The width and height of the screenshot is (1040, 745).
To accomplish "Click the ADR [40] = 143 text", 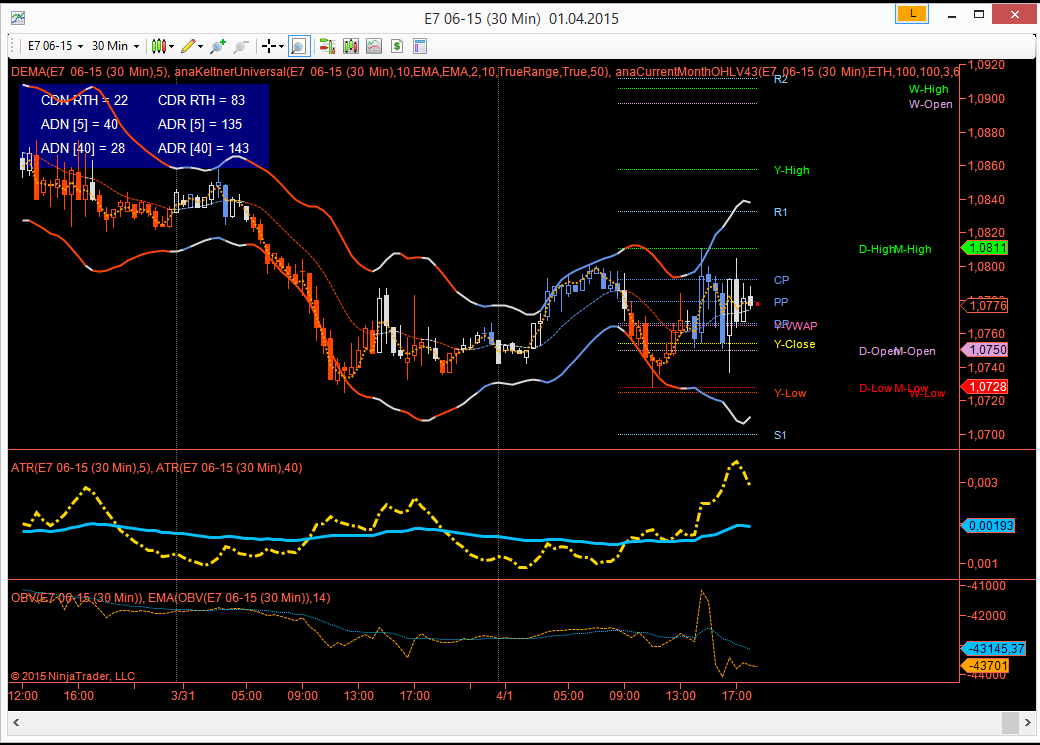I will click(x=204, y=148).
